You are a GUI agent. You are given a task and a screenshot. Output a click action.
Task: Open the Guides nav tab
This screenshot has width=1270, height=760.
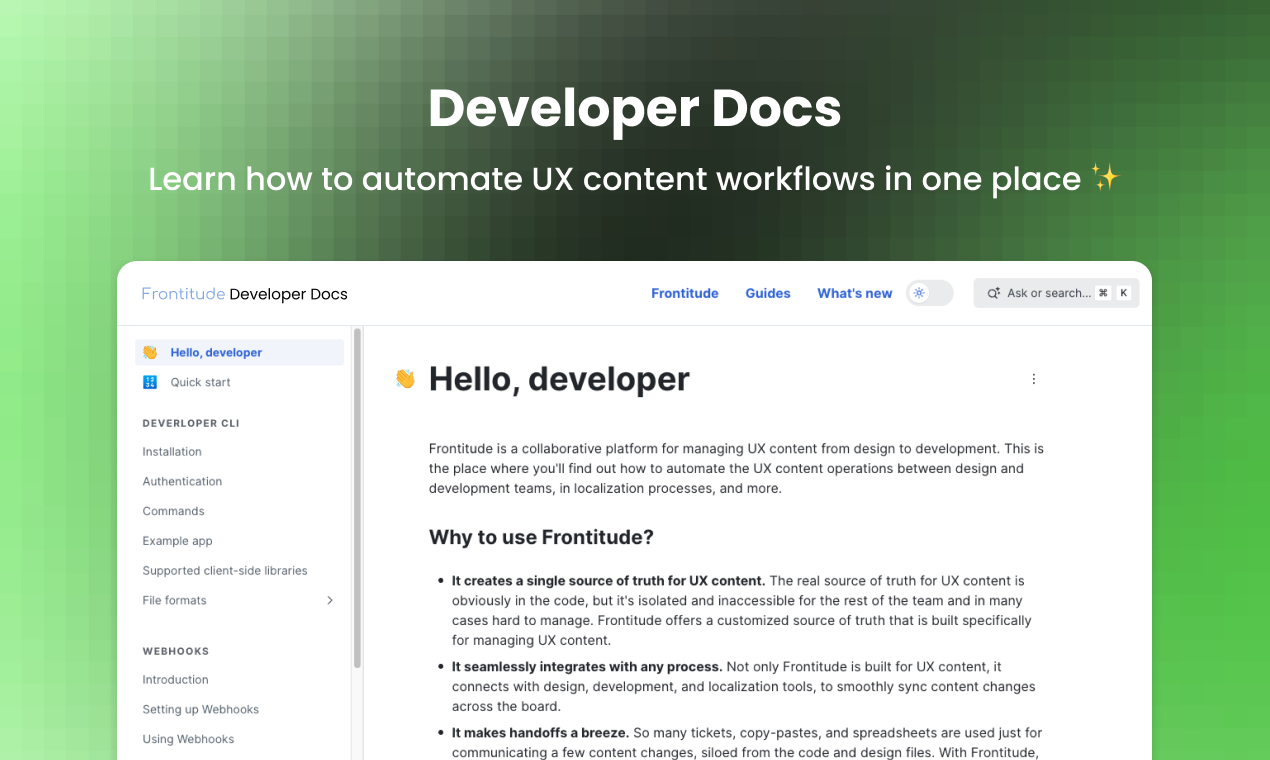(768, 293)
